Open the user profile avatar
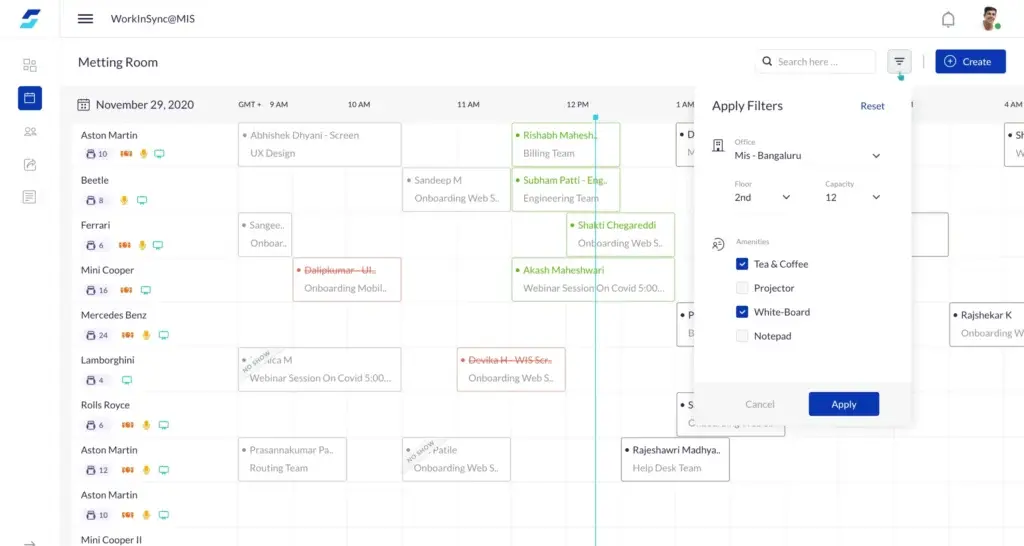This screenshot has height=546, width=1024. point(990,19)
